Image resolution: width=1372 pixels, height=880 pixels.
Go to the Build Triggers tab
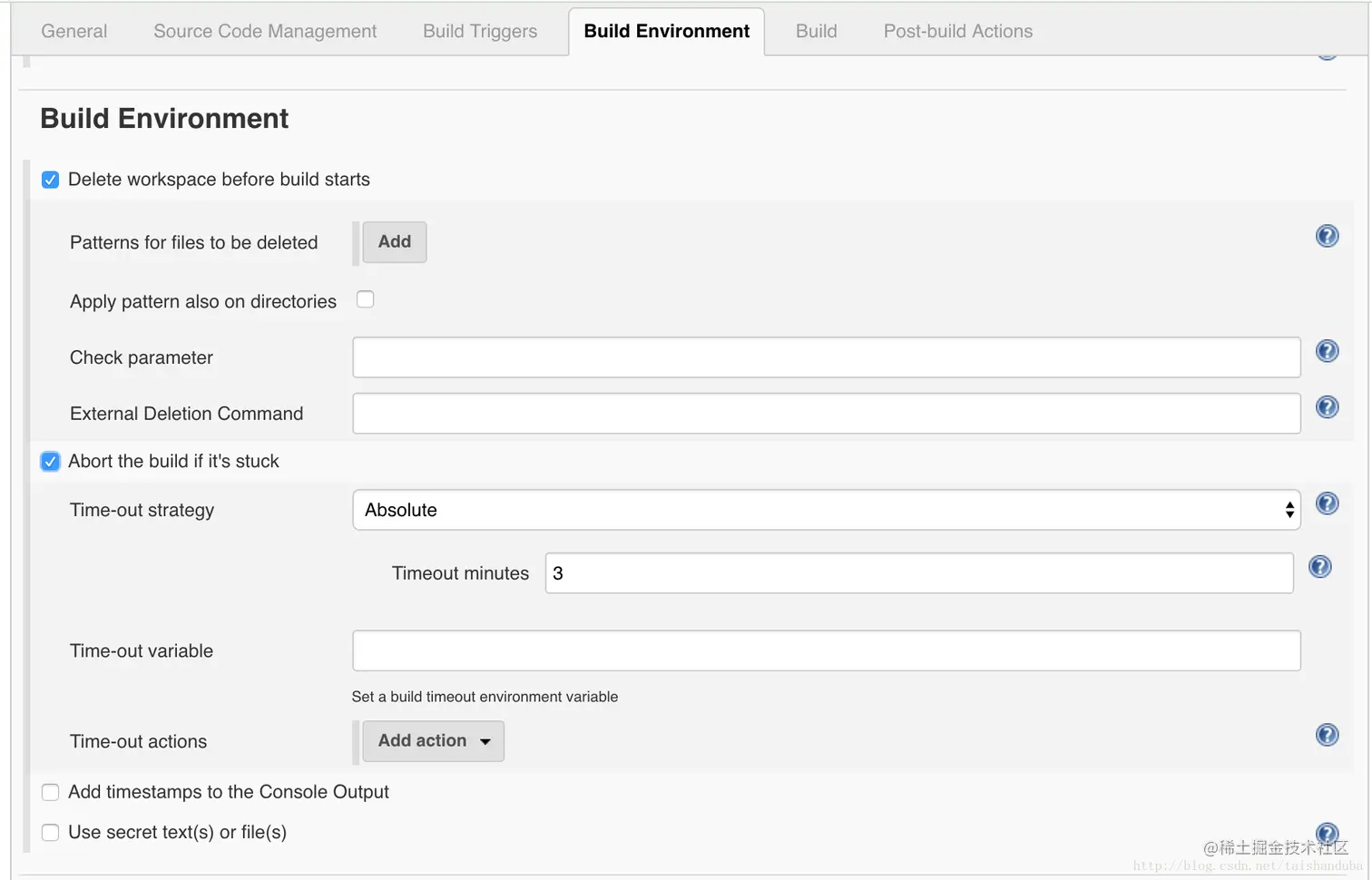480,31
